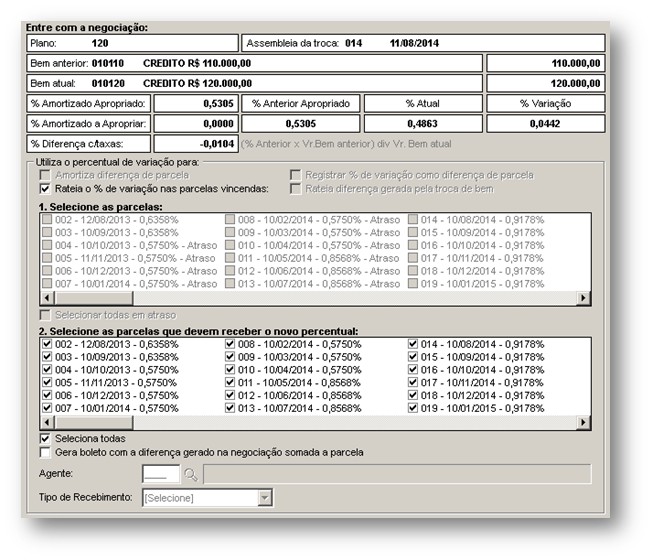The height and width of the screenshot is (560, 652).
Task: Uncheck parcela 008 - 10/02/2014 in list 2
Action: tap(230, 344)
